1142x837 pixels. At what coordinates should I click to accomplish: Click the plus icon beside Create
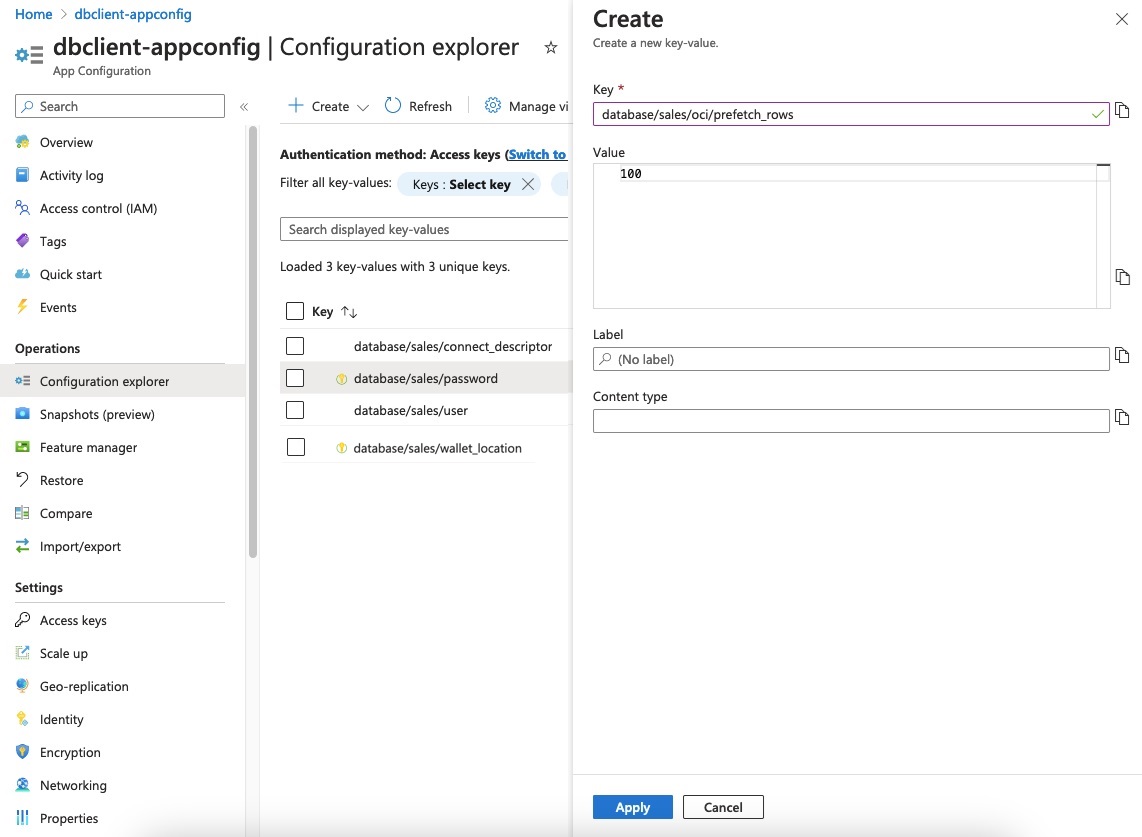[x=296, y=106]
